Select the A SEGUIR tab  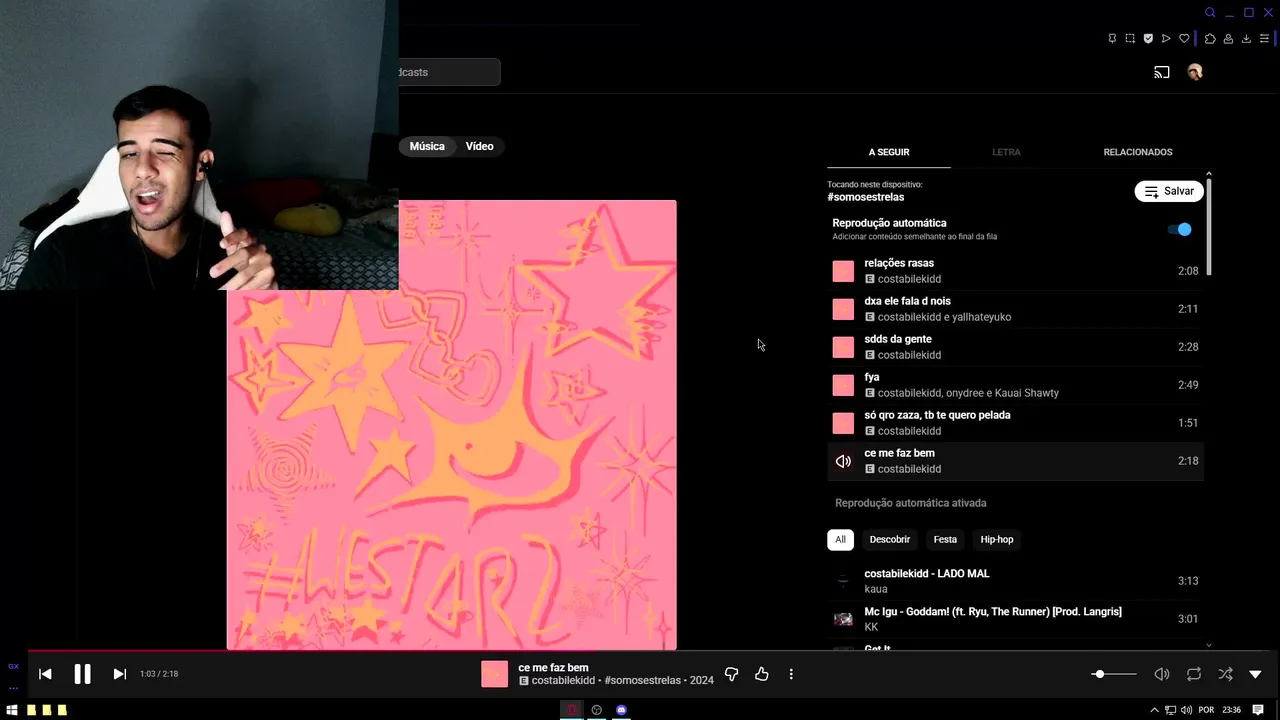click(889, 152)
